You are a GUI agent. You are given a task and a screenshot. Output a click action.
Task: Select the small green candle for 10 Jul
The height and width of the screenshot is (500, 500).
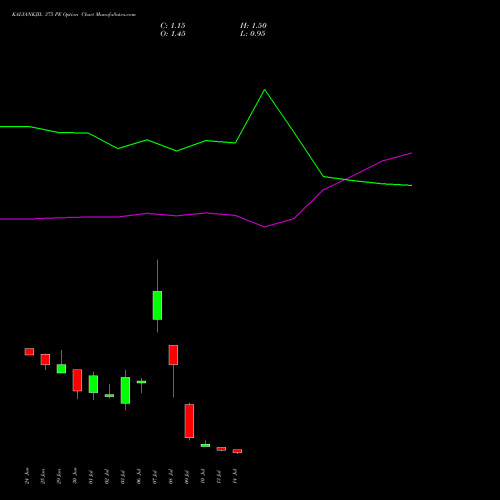click(x=205, y=445)
